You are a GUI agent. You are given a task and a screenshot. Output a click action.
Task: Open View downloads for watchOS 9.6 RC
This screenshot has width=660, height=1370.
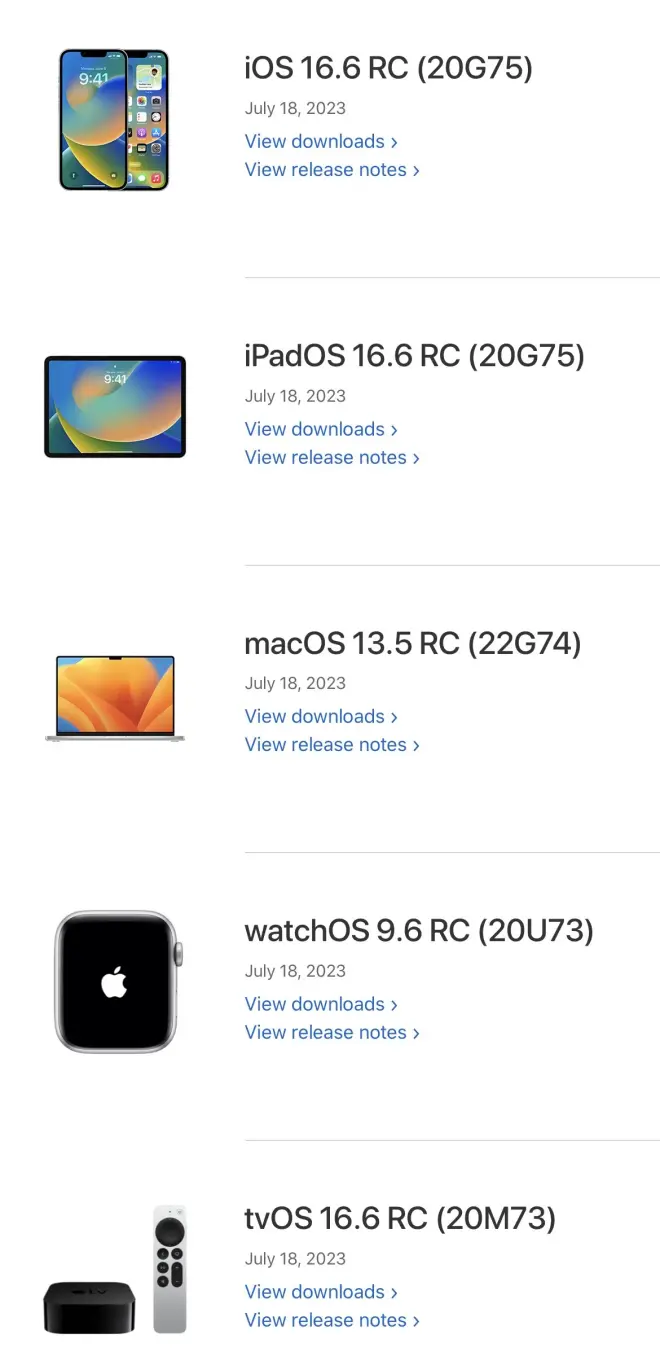(321, 1004)
